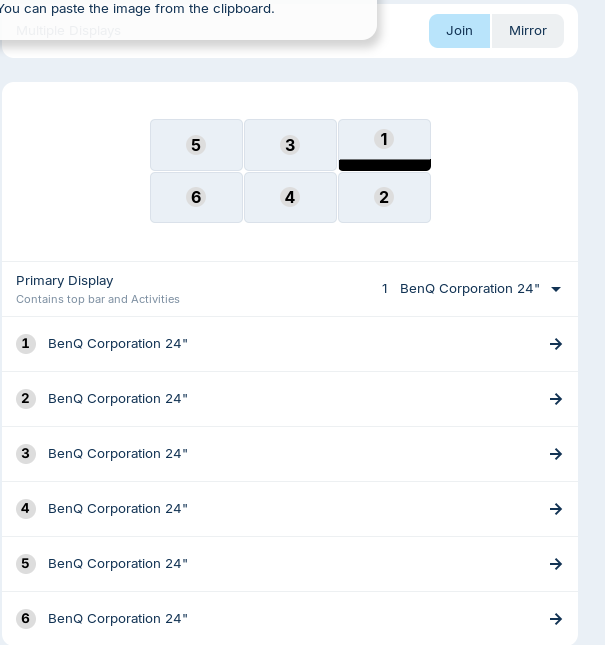Open the Primary Display dropdown
This screenshot has height=645, width=605.
click(x=471, y=289)
